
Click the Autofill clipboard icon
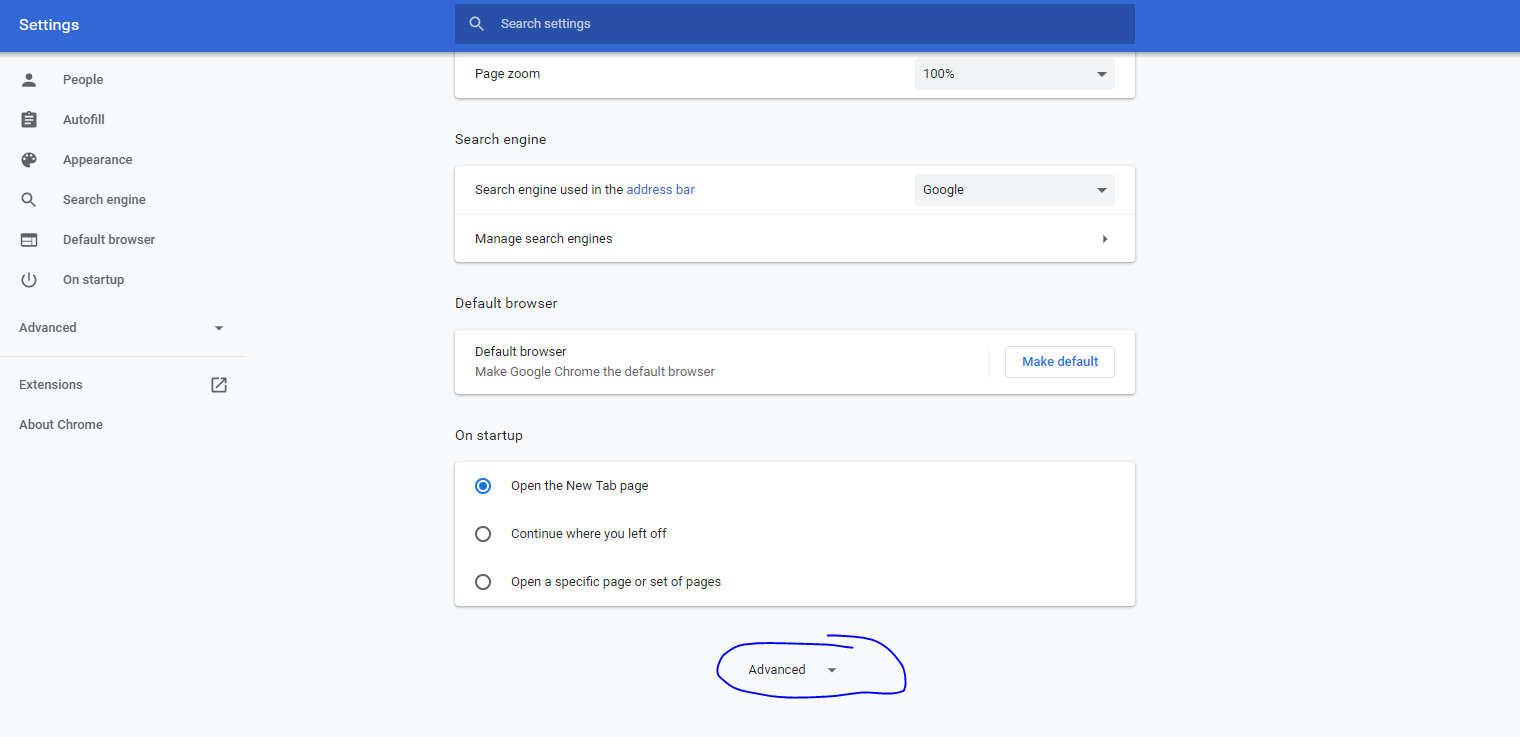click(x=29, y=120)
